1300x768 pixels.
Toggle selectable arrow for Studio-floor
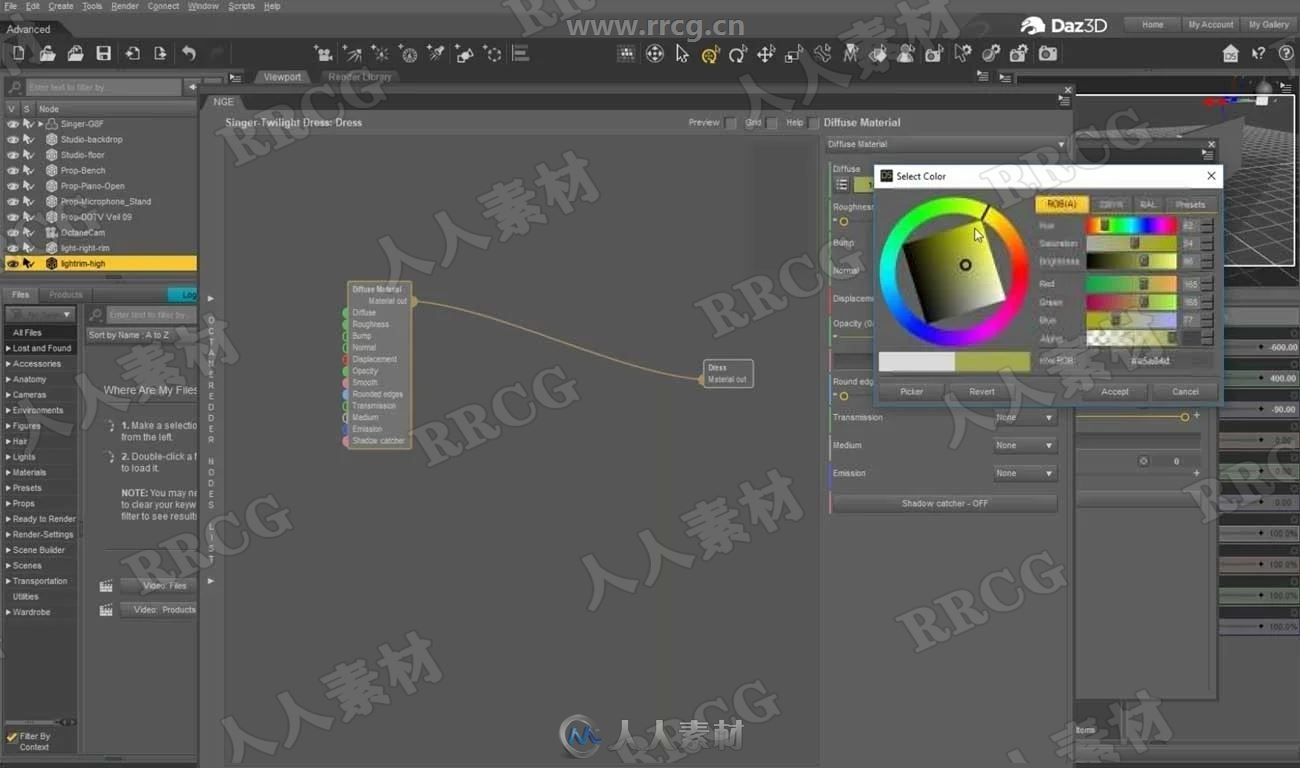click(28, 155)
